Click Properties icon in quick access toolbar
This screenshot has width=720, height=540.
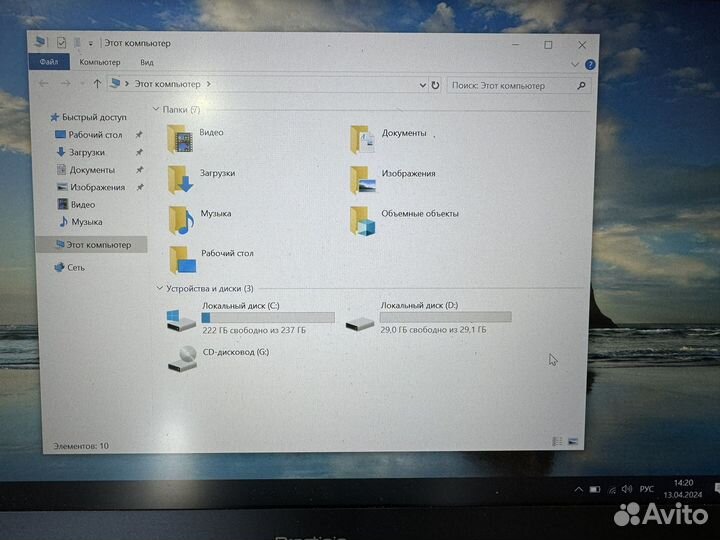(61, 43)
